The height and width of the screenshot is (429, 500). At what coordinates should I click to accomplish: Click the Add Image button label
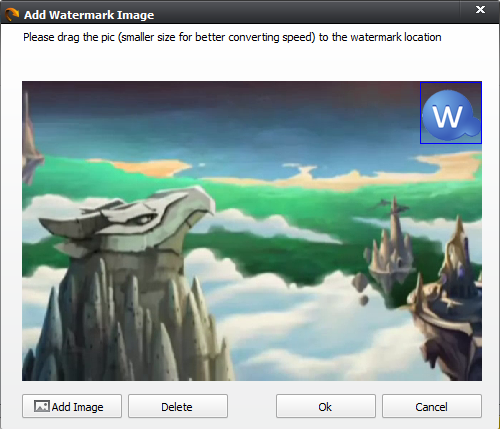coord(77,407)
